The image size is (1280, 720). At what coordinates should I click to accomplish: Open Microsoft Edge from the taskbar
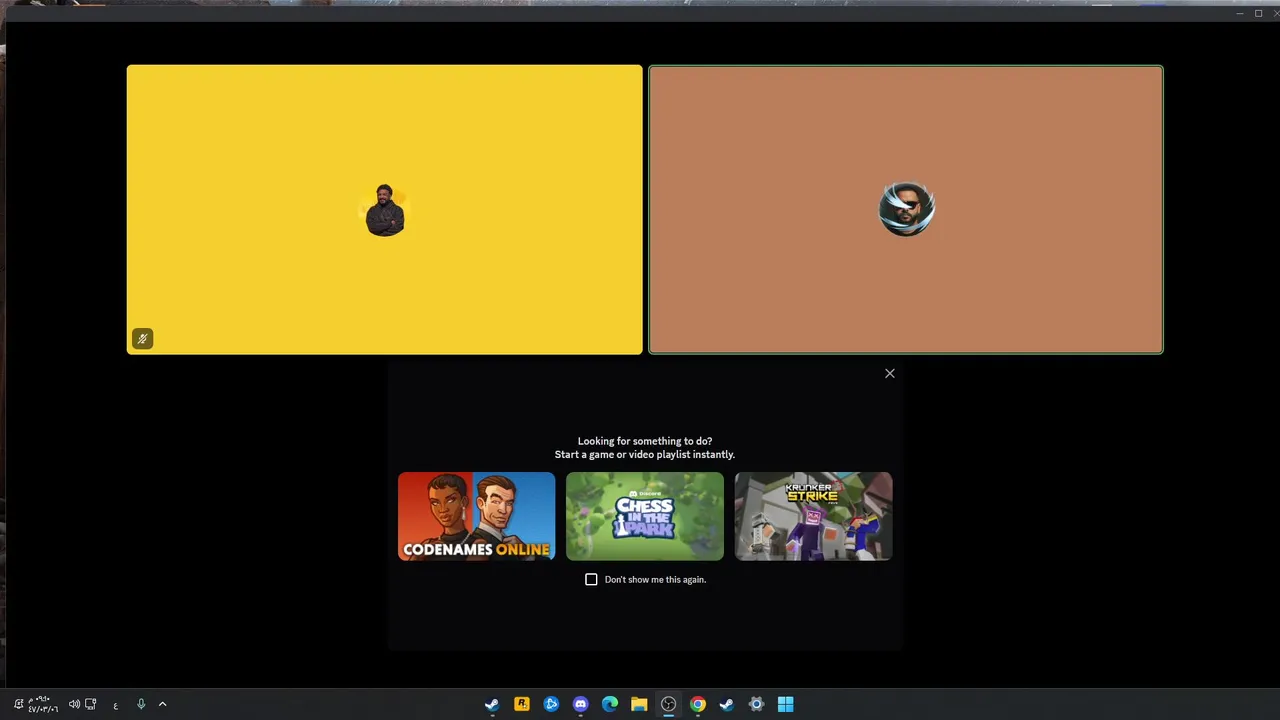coord(610,704)
